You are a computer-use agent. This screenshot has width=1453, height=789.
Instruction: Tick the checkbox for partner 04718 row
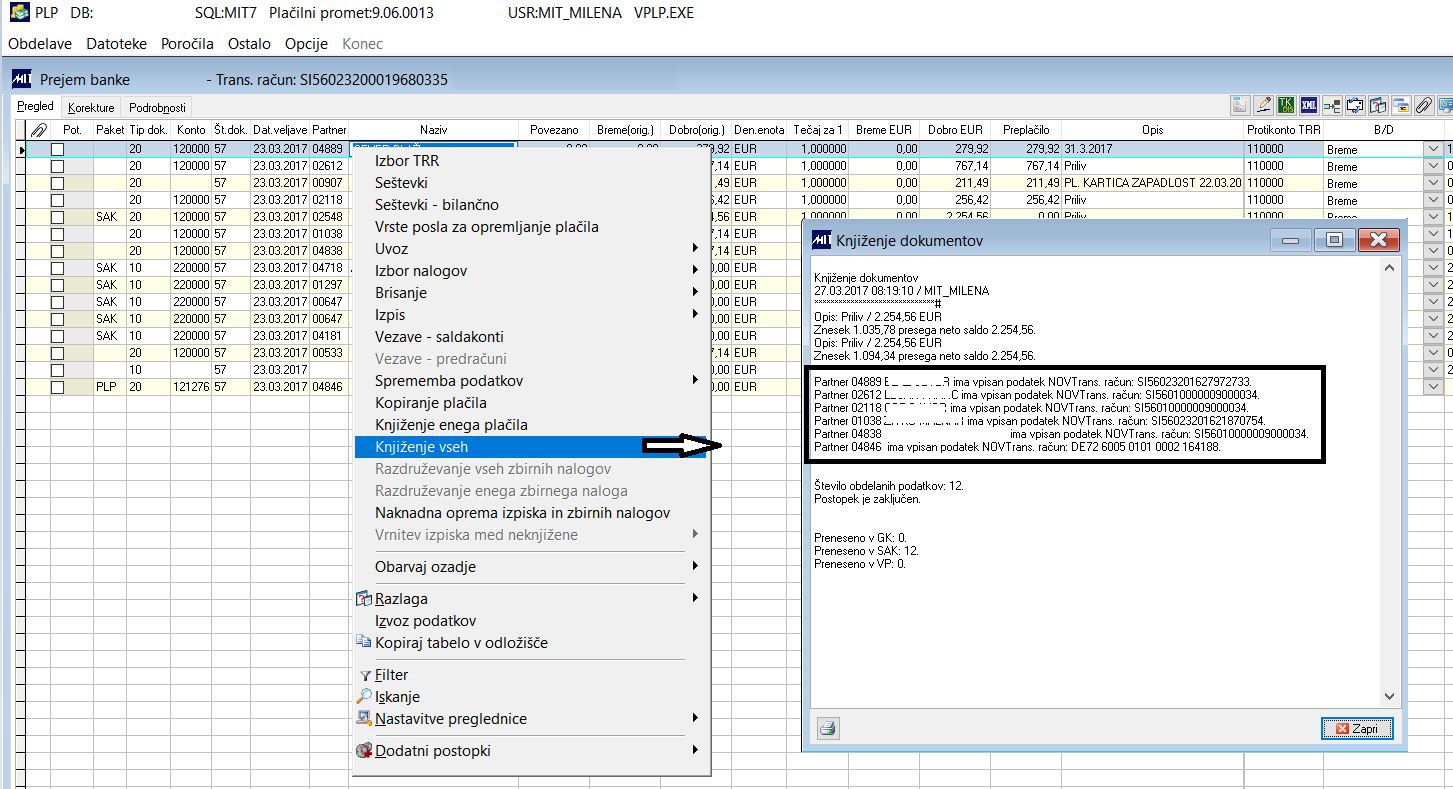(58, 268)
